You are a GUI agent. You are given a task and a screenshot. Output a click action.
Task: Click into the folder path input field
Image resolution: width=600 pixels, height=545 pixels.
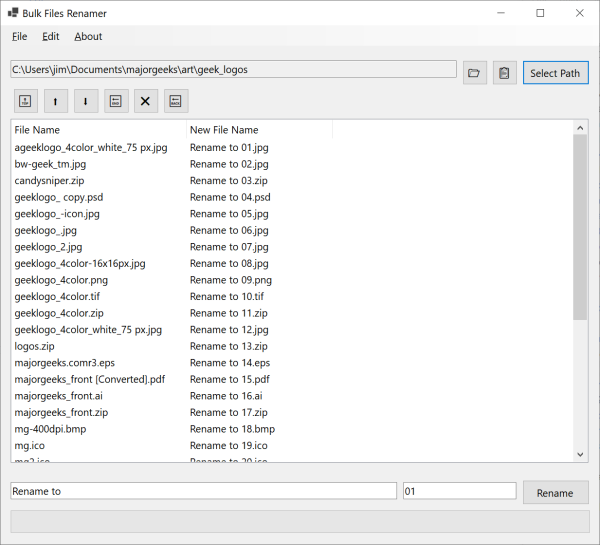(x=233, y=69)
